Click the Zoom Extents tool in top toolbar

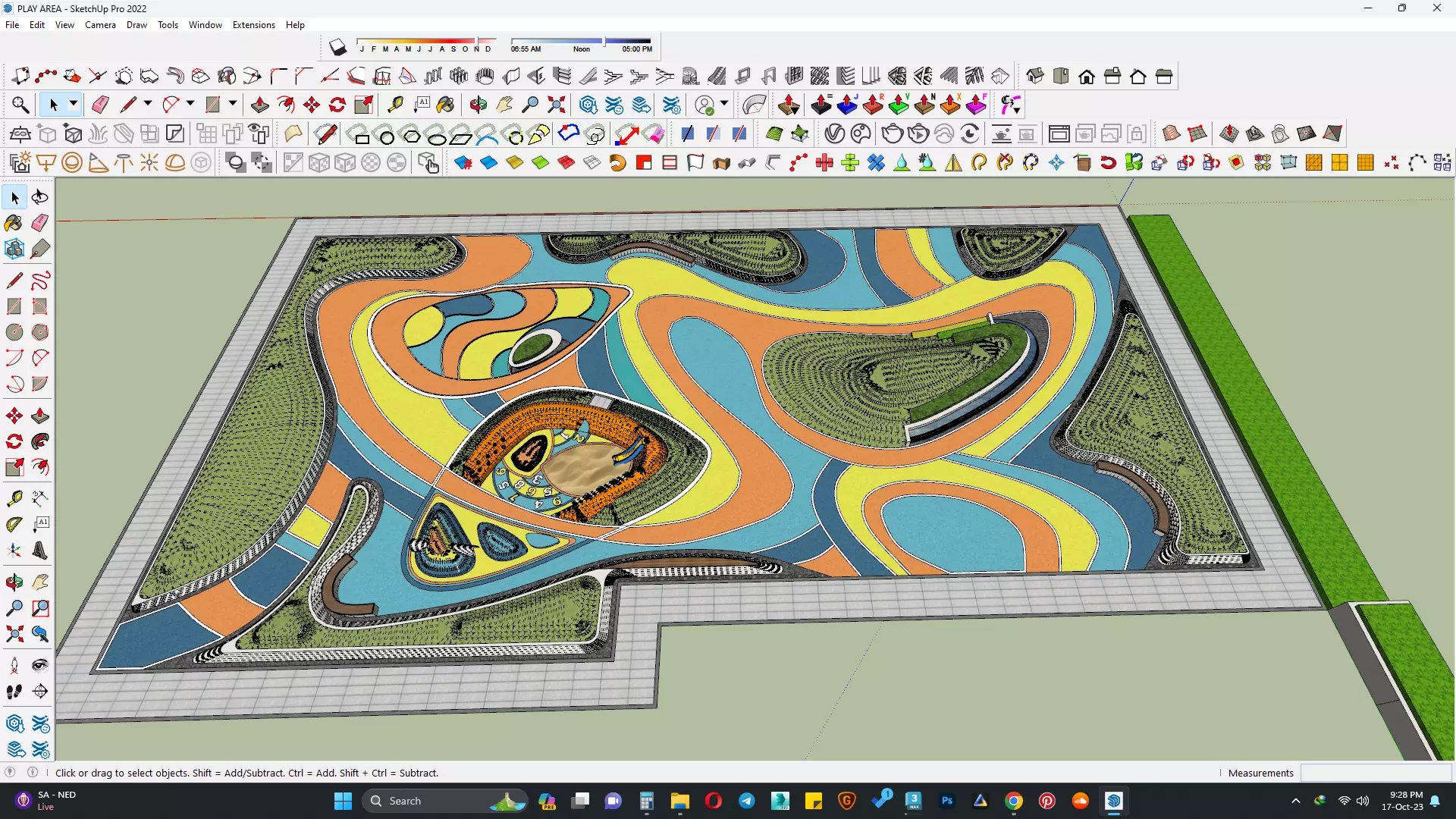click(557, 105)
